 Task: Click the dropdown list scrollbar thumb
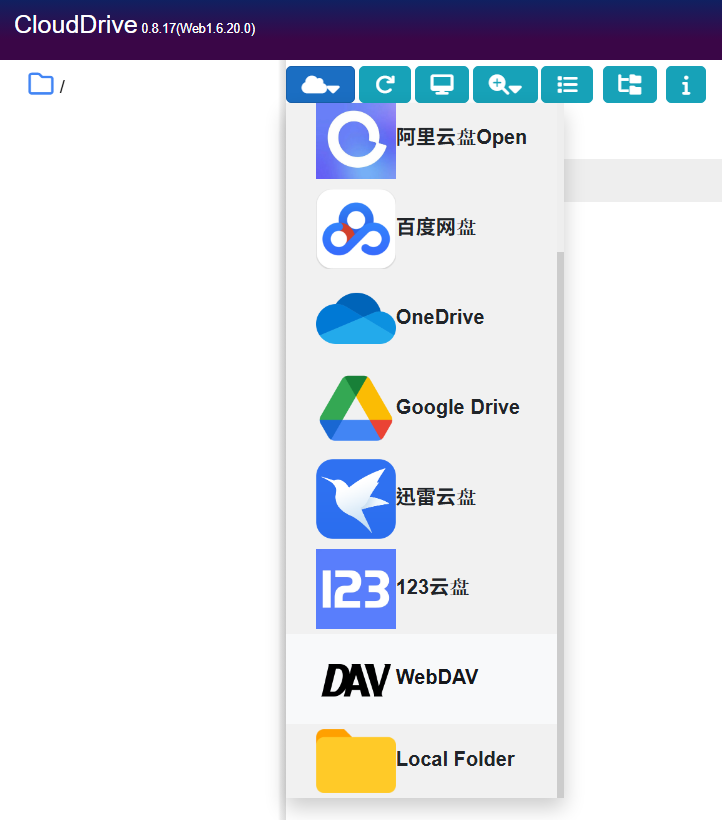560,525
